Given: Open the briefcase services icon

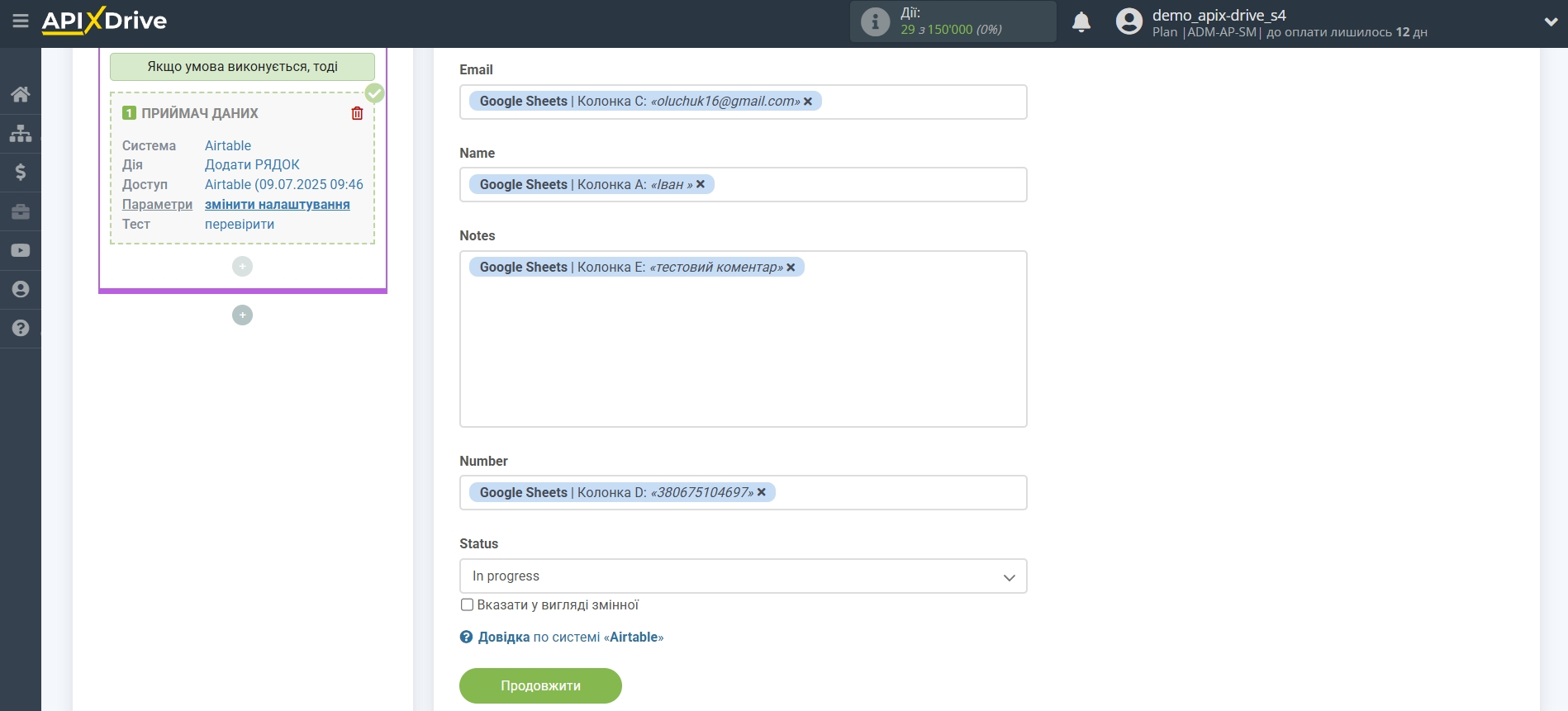Looking at the screenshot, I should (x=21, y=211).
